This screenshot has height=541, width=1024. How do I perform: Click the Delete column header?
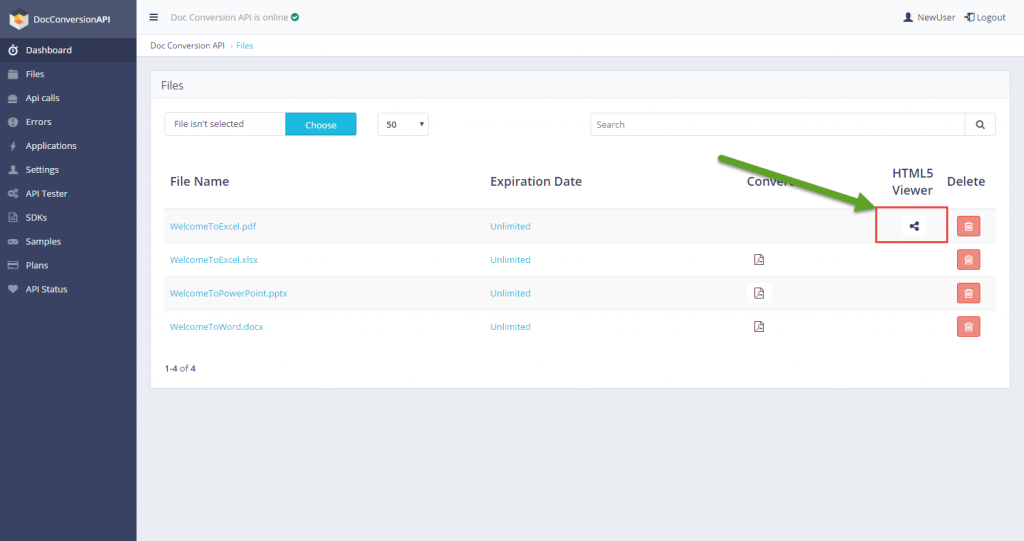coord(966,181)
